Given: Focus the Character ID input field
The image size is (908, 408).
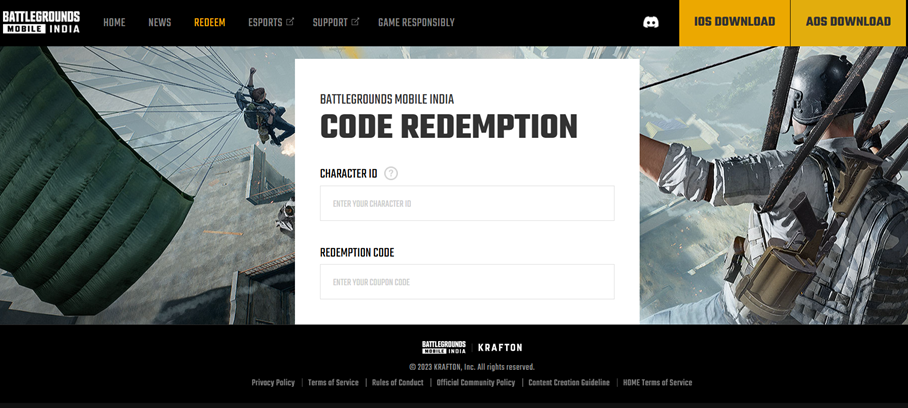Looking at the screenshot, I should tap(467, 203).
